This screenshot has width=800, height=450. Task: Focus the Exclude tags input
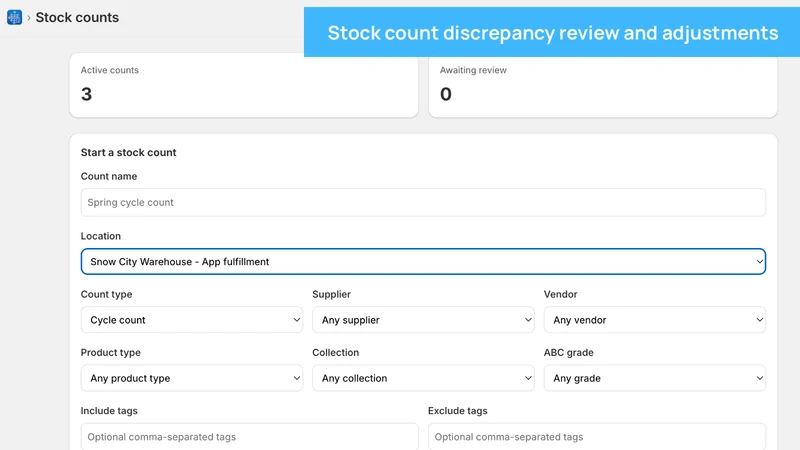(x=597, y=437)
